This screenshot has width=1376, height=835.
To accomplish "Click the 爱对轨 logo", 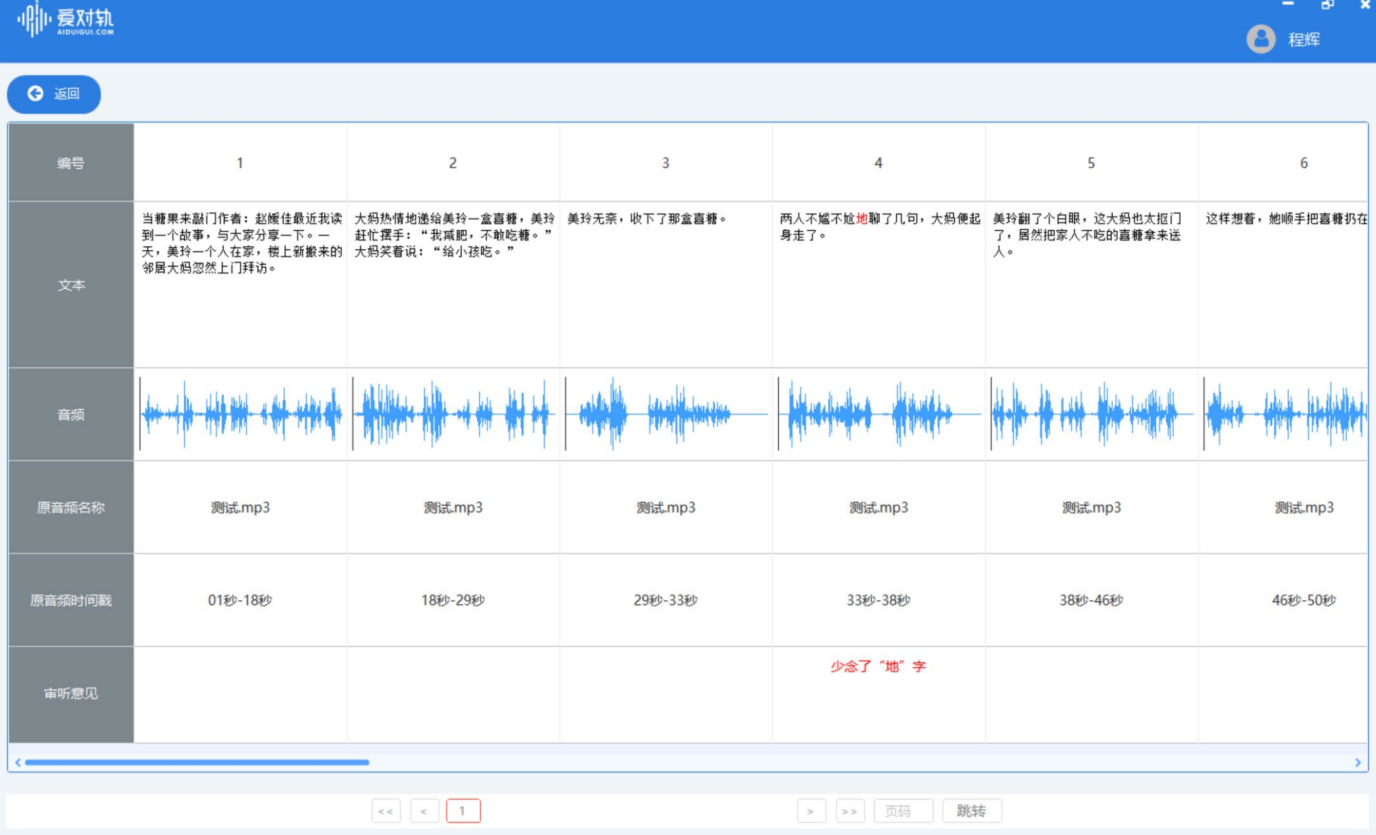I will [x=65, y=18].
